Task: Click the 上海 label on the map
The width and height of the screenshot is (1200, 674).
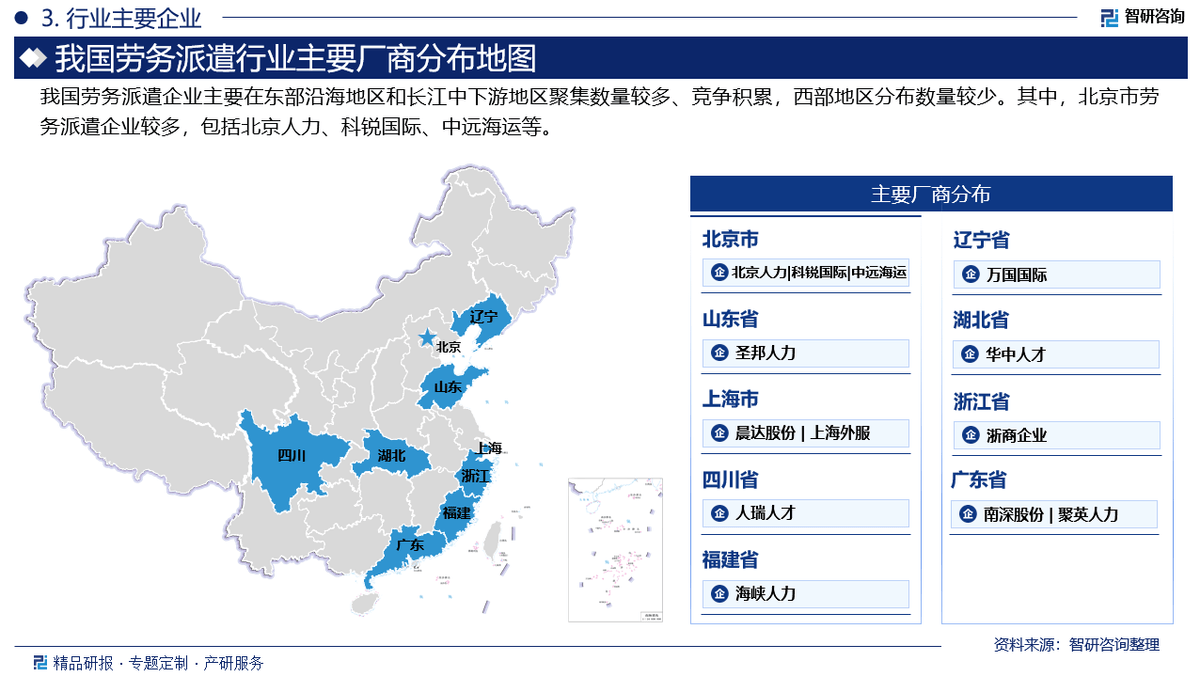Action: [490, 447]
